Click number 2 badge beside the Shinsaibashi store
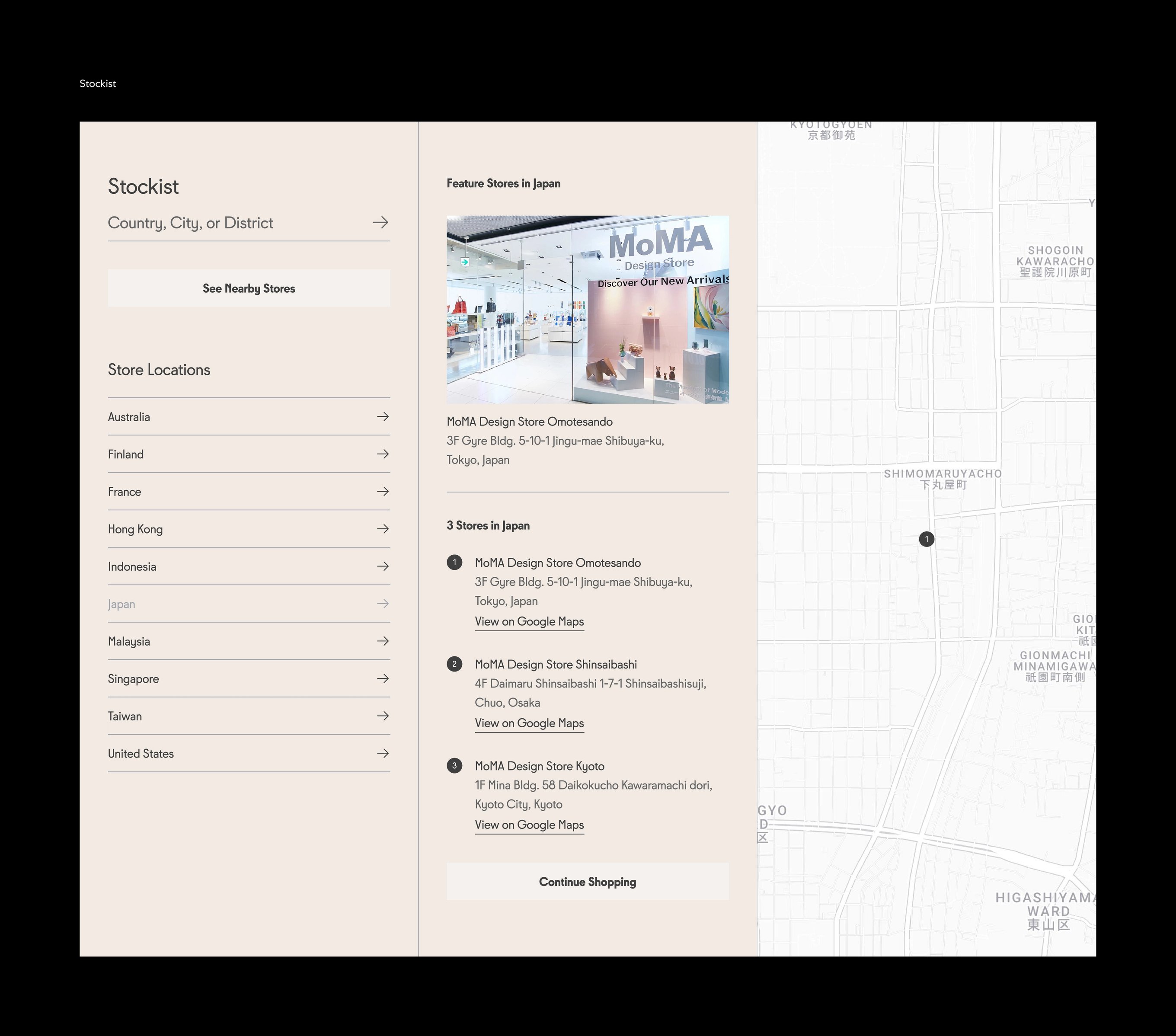 coord(454,664)
